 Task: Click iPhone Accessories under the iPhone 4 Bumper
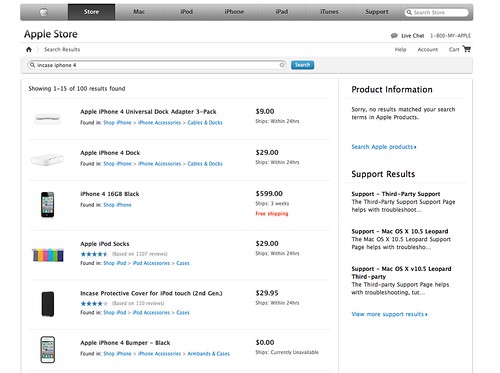159,354
